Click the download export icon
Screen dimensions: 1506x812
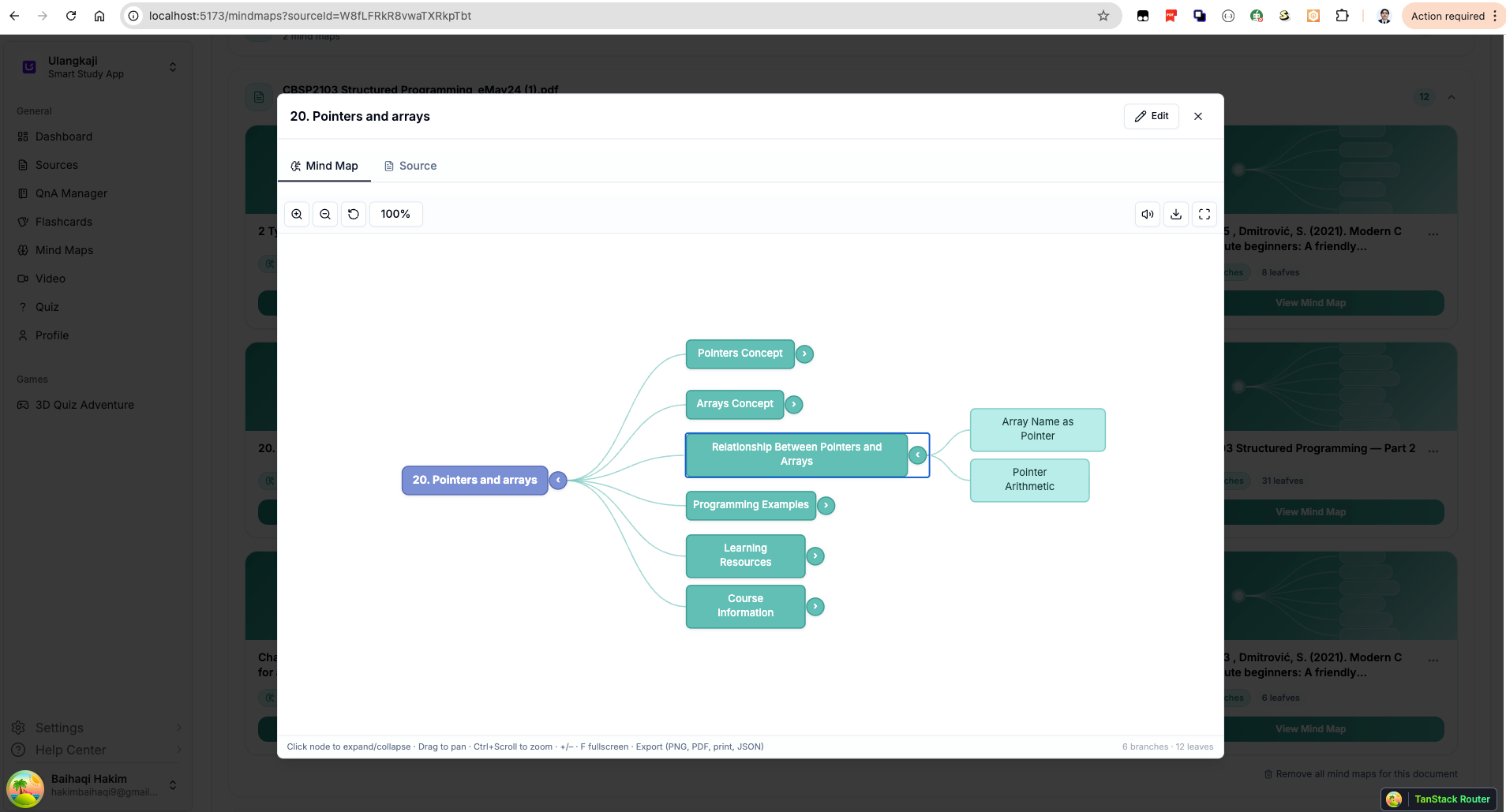(x=1176, y=214)
